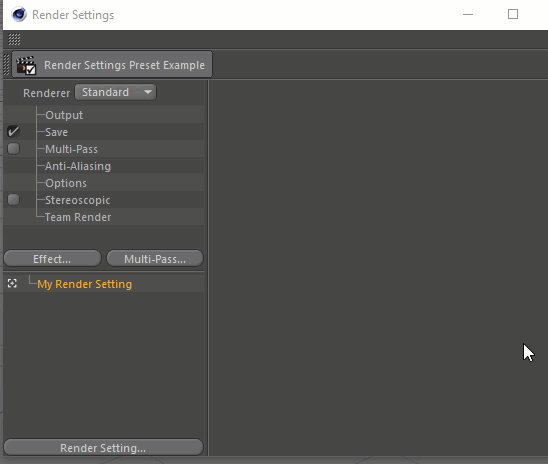Select the Options settings entry
This screenshot has height=464, width=548.
coord(66,183)
